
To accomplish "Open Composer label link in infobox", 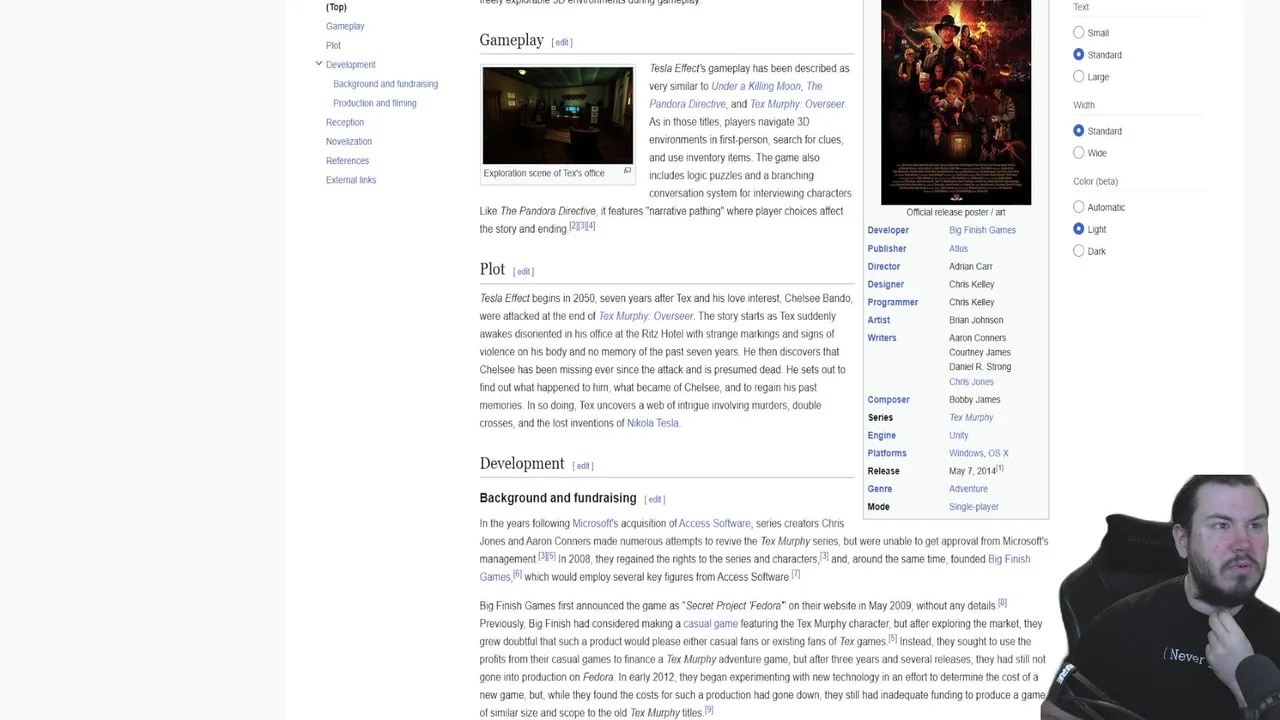I will [x=889, y=400].
